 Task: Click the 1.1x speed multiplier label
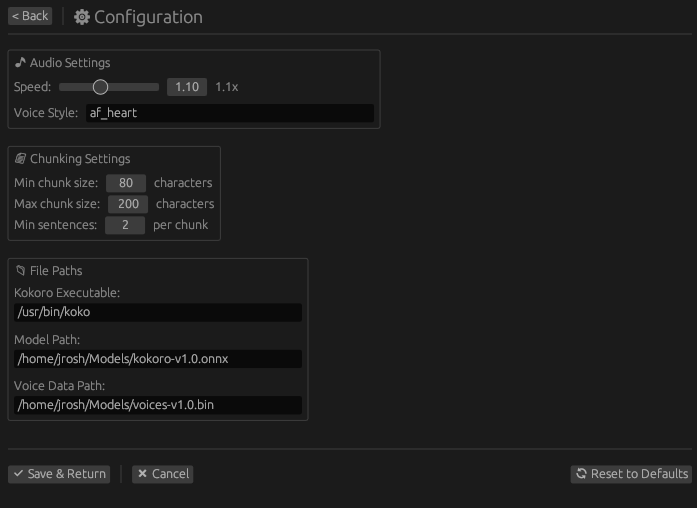pyautogui.click(x=227, y=87)
